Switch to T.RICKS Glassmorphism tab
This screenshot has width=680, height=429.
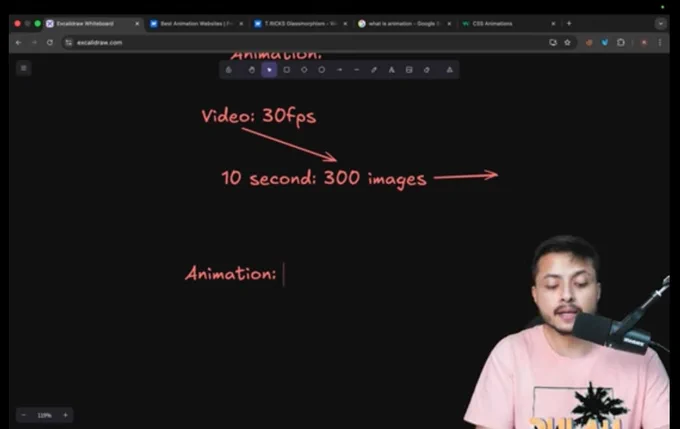(x=300, y=23)
